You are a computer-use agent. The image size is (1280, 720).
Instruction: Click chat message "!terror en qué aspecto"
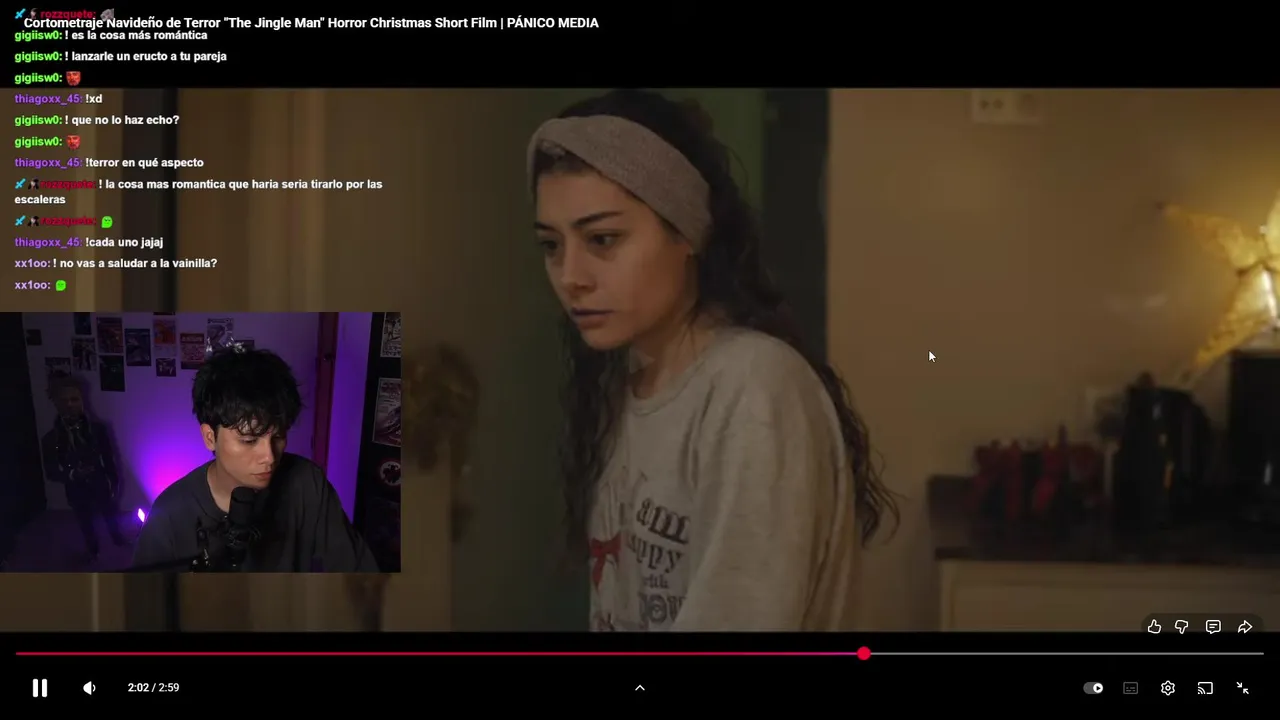[x=144, y=163]
